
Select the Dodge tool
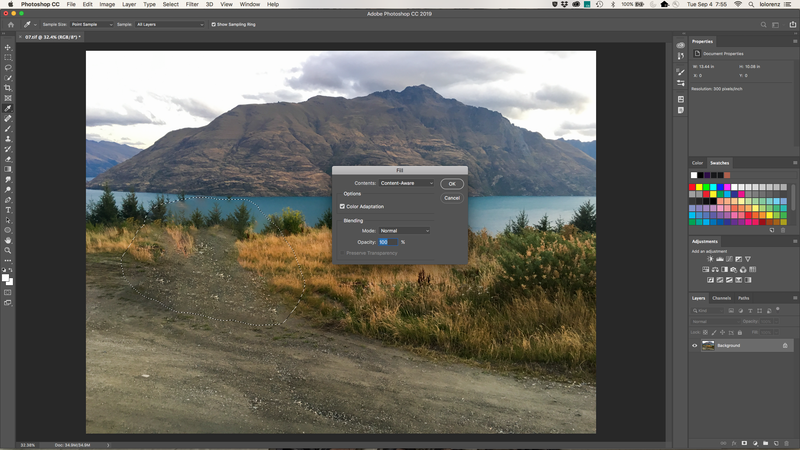[x=8, y=190]
